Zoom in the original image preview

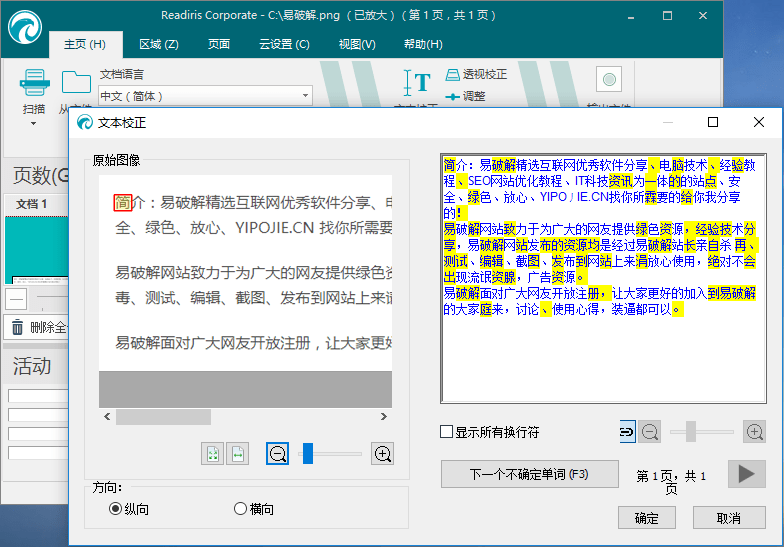(x=382, y=453)
